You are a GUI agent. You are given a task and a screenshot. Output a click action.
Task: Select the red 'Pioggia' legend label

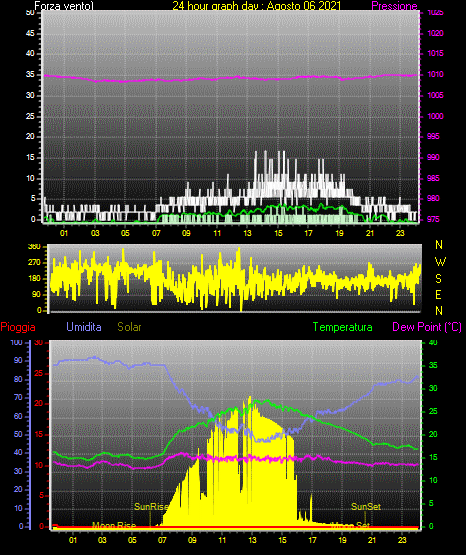[18, 327]
